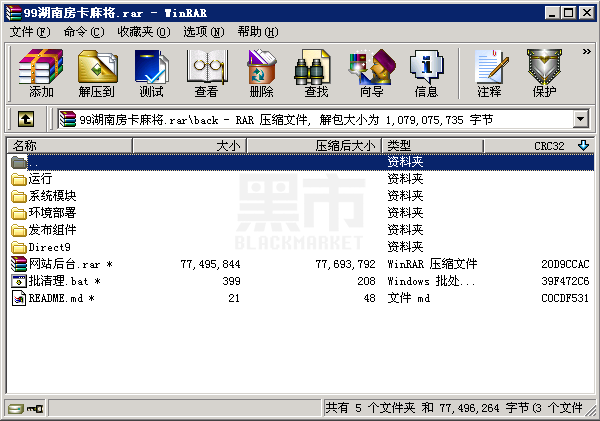Screen dimensions: 600x421
Task: Sort by the 类型 column header
Action: pyautogui.click(x=432, y=146)
